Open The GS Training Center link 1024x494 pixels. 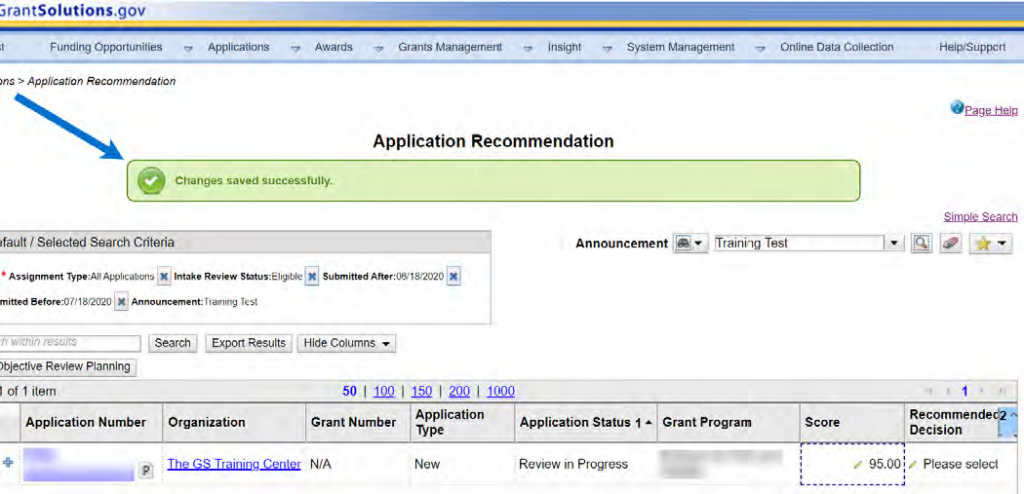tap(234, 464)
